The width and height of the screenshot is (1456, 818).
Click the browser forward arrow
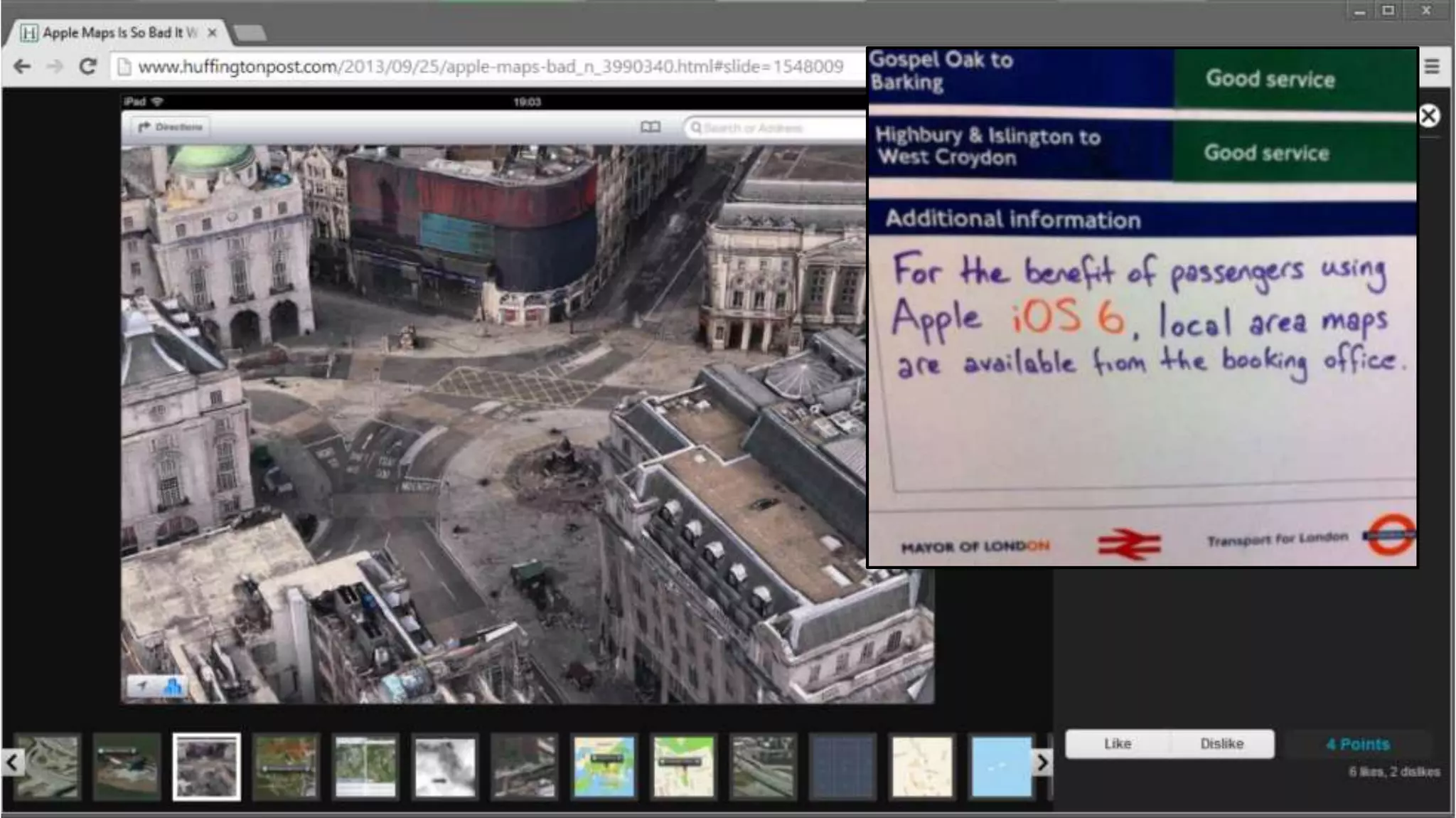(55, 66)
